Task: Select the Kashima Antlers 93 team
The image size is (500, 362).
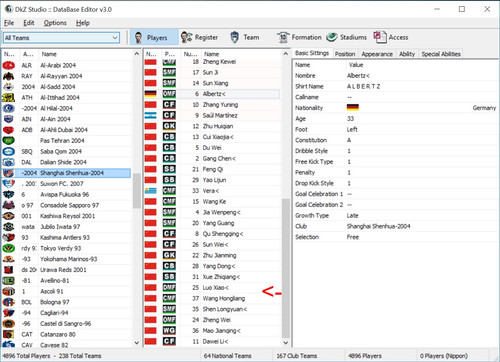Action: click(x=67, y=237)
